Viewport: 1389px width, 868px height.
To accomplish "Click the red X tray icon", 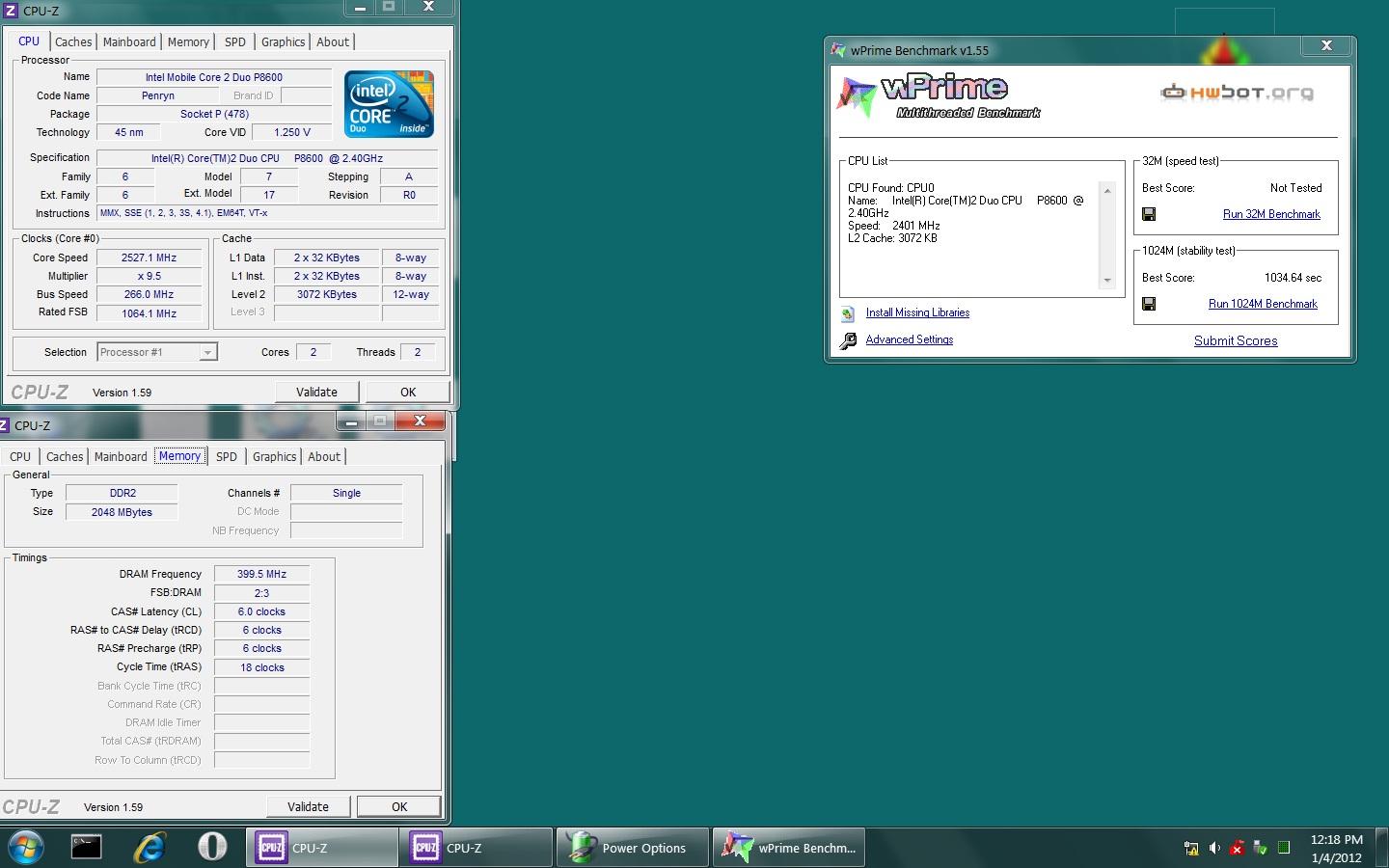I will 1238,849.
